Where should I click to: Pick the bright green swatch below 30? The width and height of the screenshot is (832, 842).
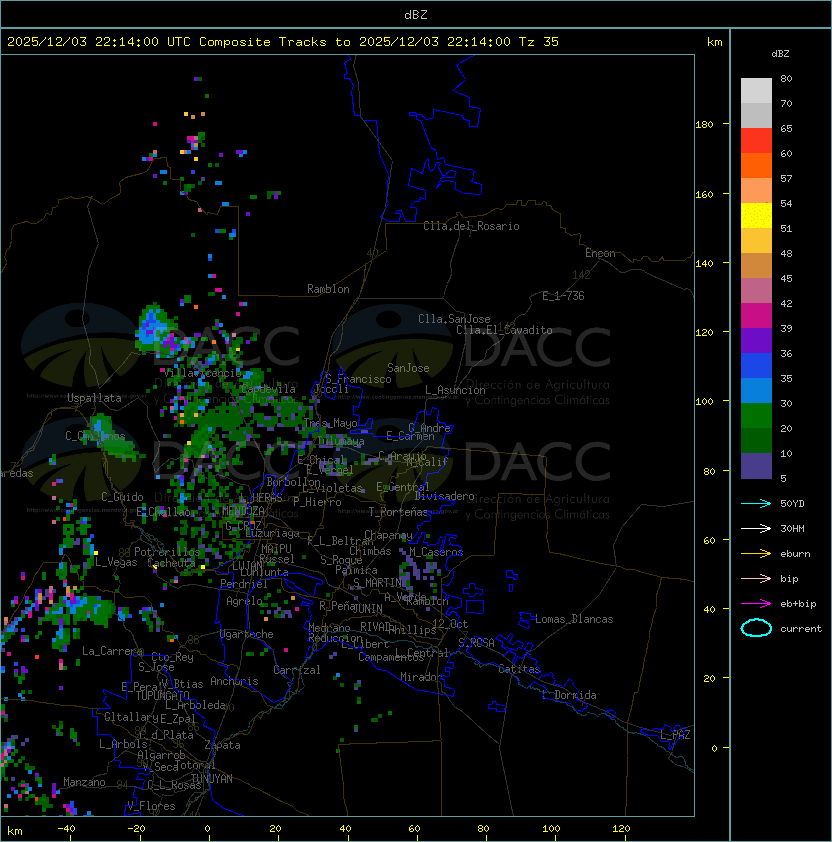tap(756, 416)
